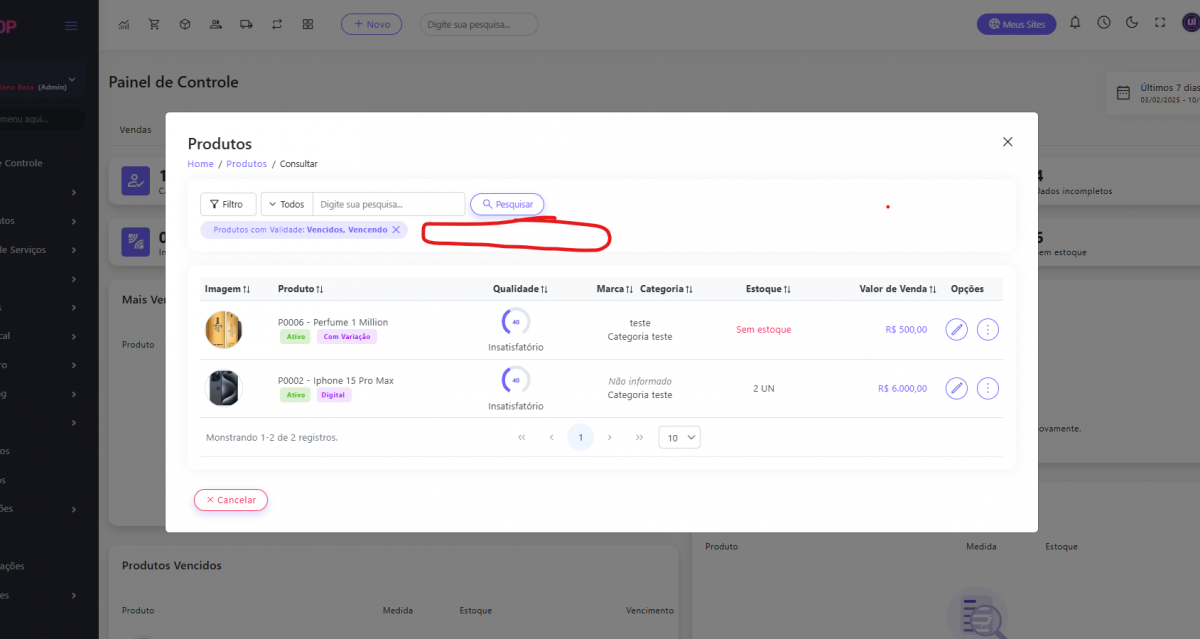Viewport: 1200px width, 639px height.
Task: Toggle dark mode with the moon icon
Action: point(1132,23)
